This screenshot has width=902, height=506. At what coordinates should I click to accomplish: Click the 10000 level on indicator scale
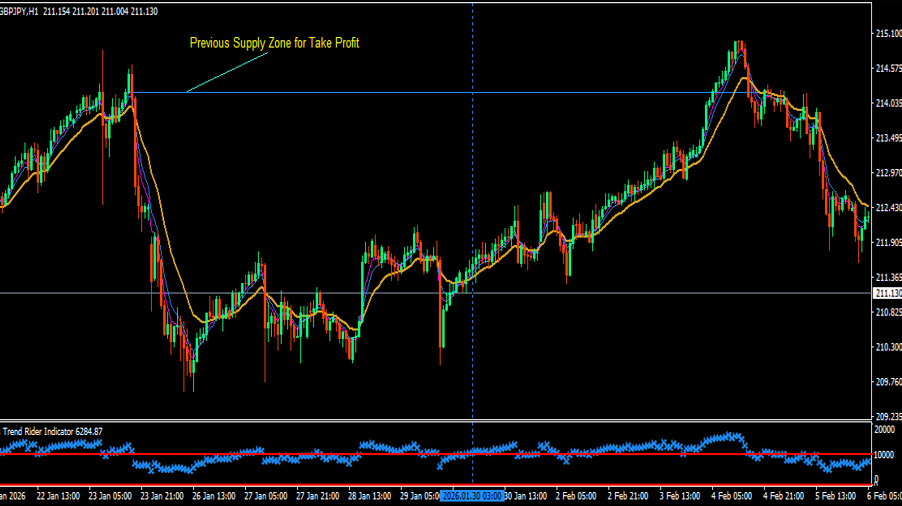pyautogui.click(x=886, y=455)
